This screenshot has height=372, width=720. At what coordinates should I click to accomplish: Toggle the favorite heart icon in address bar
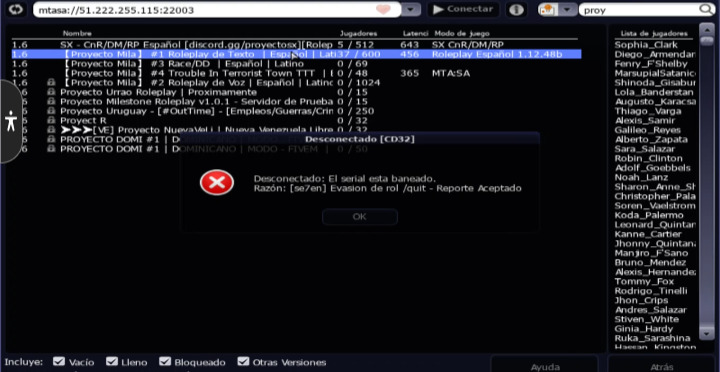(x=383, y=10)
